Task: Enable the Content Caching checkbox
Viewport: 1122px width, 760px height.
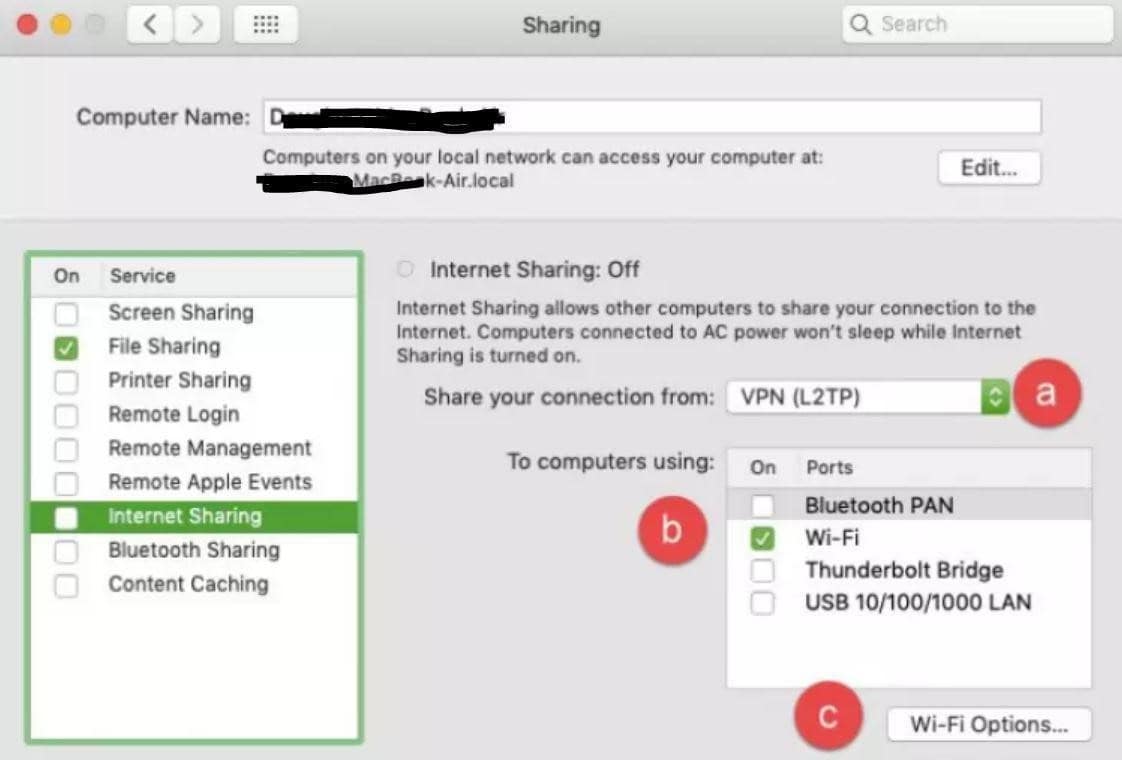Action: 66,585
